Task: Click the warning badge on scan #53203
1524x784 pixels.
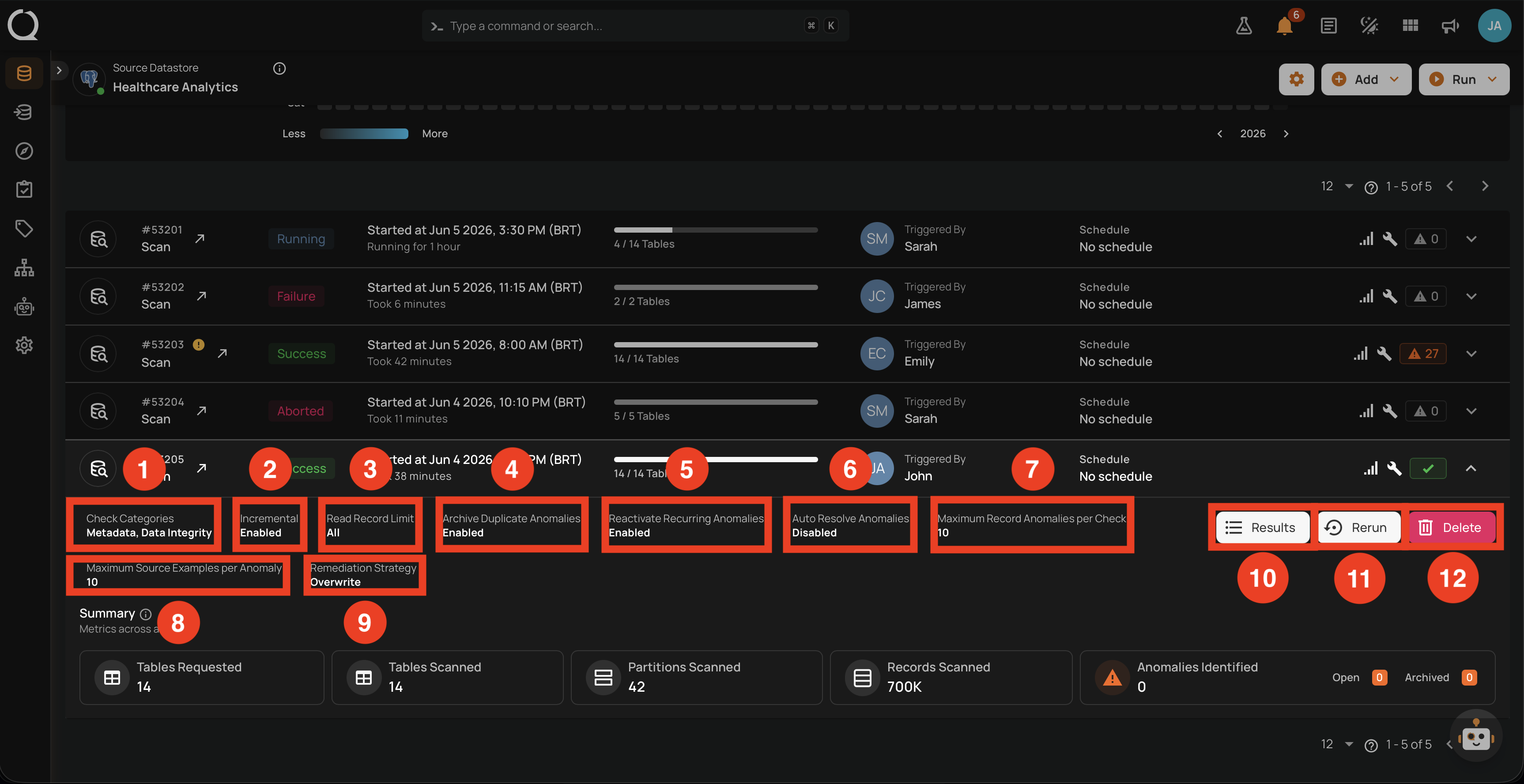Action: tap(199, 344)
